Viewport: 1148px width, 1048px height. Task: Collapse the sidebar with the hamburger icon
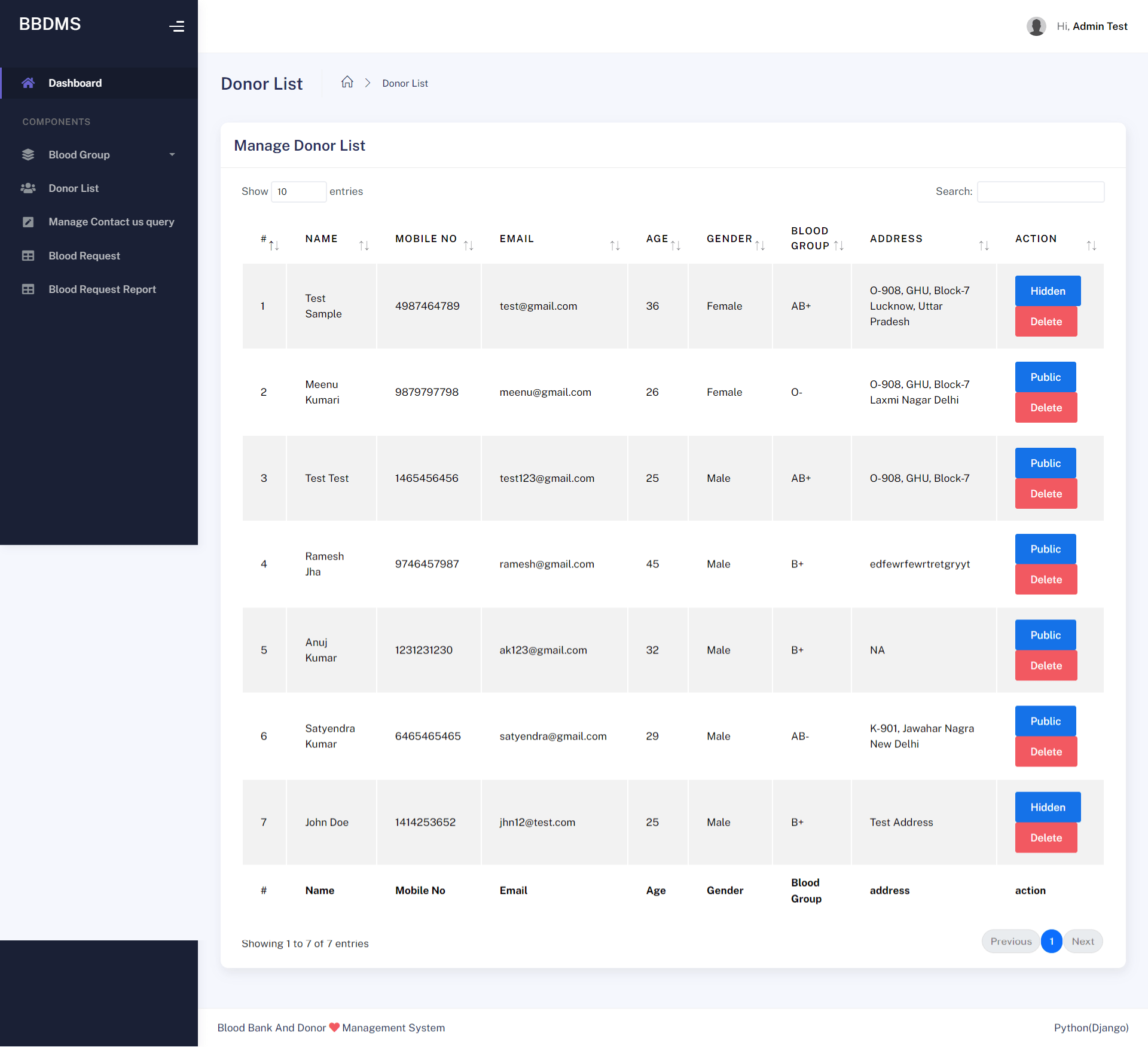pos(177,26)
